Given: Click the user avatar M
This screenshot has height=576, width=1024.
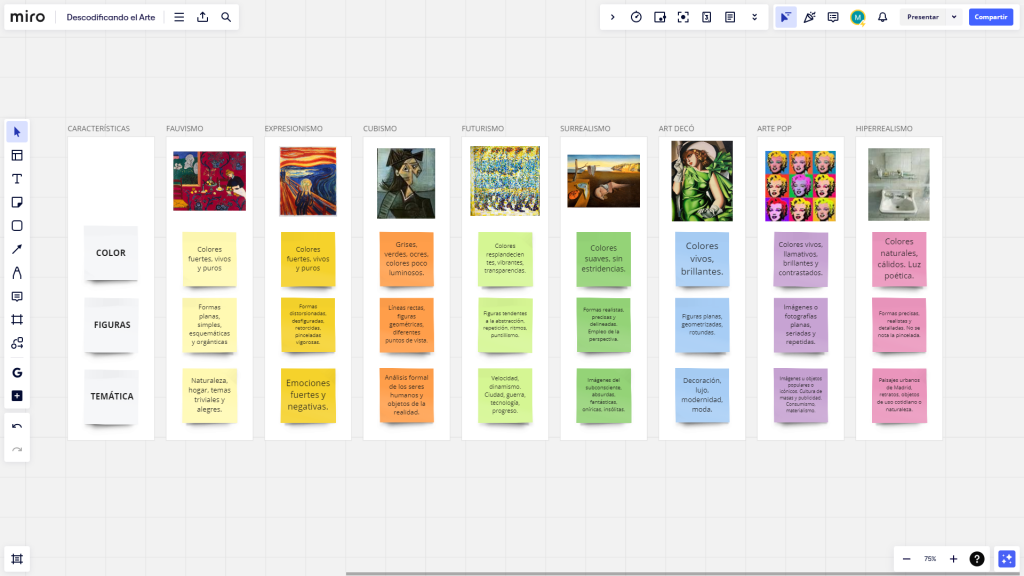Looking at the screenshot, I should (x=857, y=17).
